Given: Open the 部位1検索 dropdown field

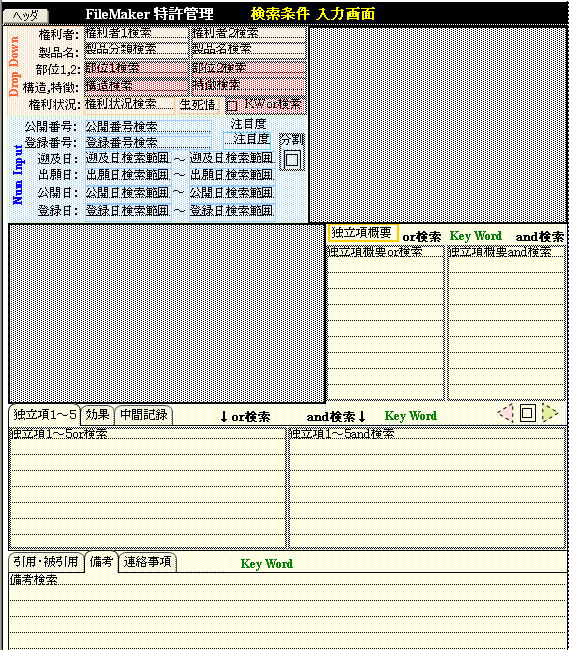Looking at the screenshot, I should 136,68.
